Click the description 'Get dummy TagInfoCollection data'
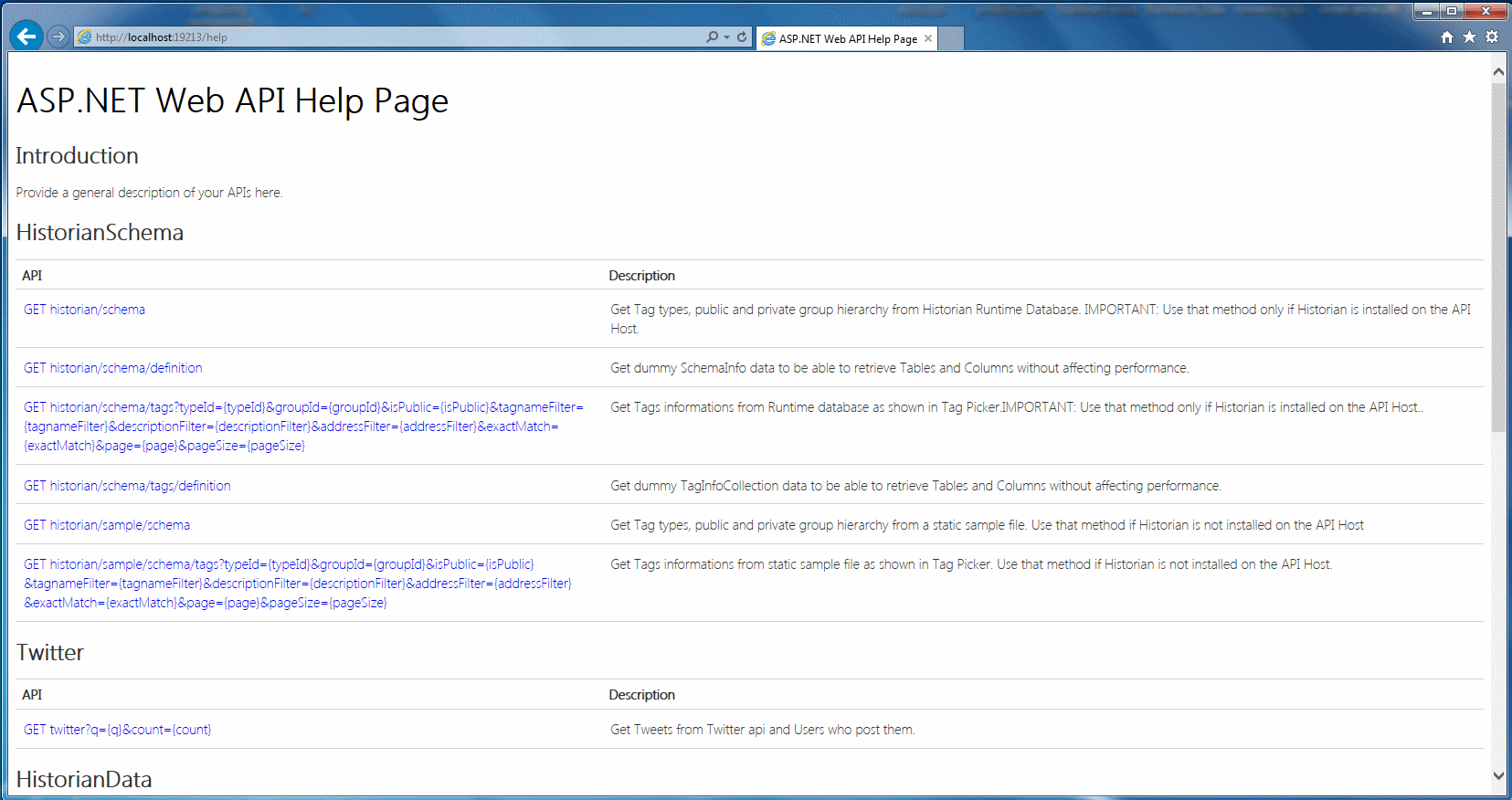 point(915,486)
